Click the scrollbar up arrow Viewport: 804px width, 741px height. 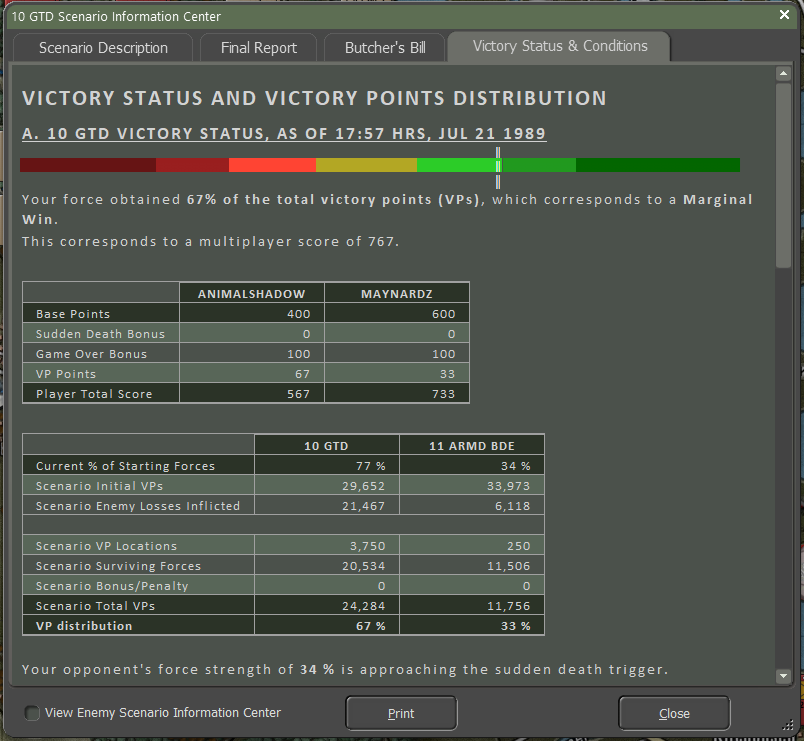(x=783, y=74)
